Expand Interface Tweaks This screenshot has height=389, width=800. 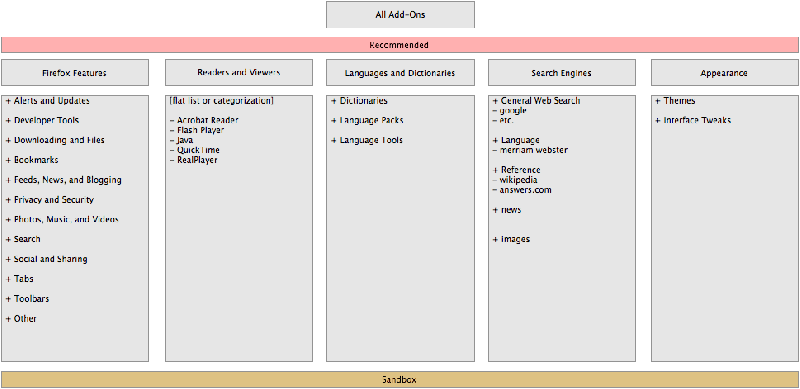coord(693,120)
